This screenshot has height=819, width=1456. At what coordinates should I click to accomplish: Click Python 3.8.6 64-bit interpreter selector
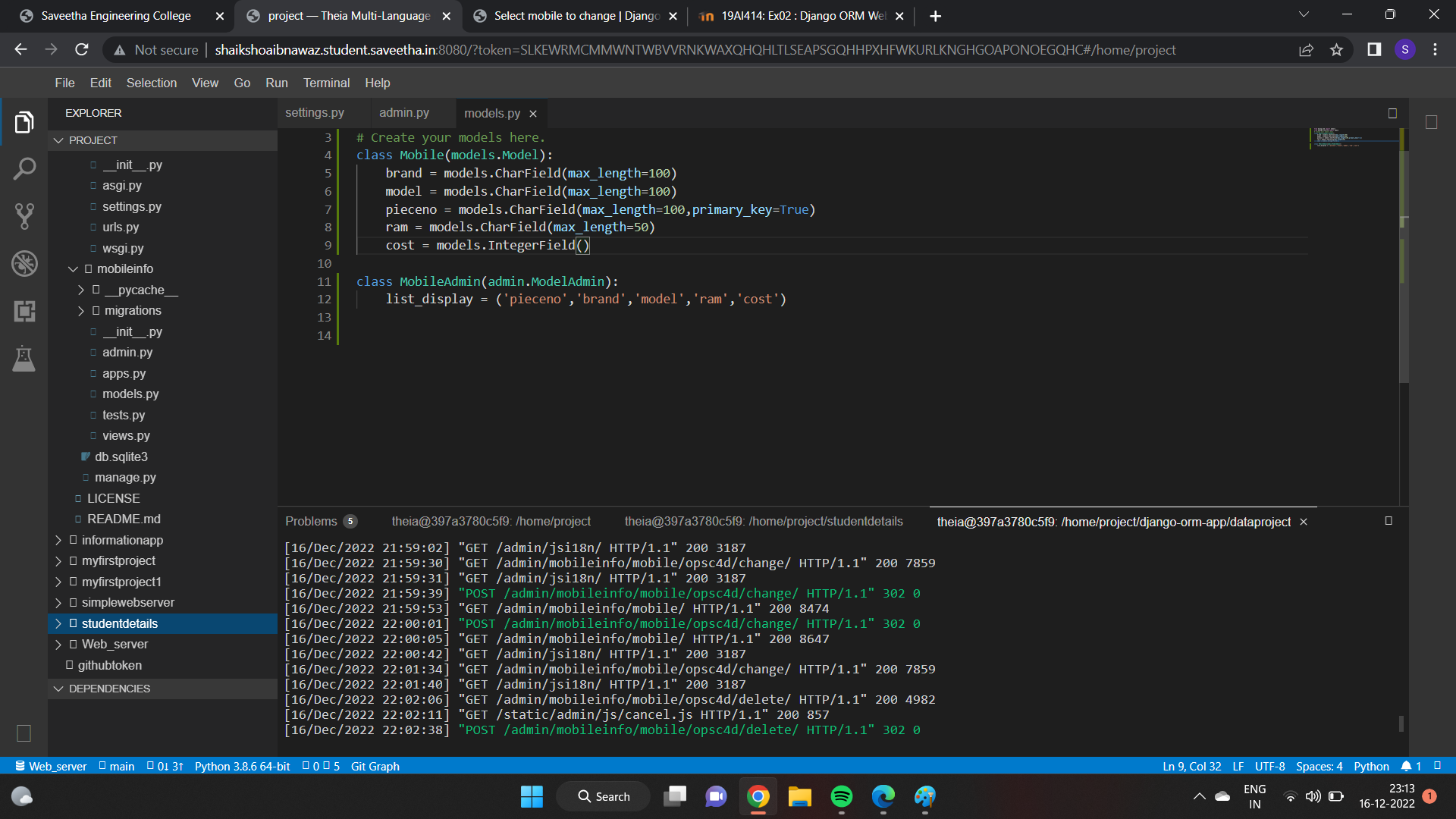click(x=242, y=766)
